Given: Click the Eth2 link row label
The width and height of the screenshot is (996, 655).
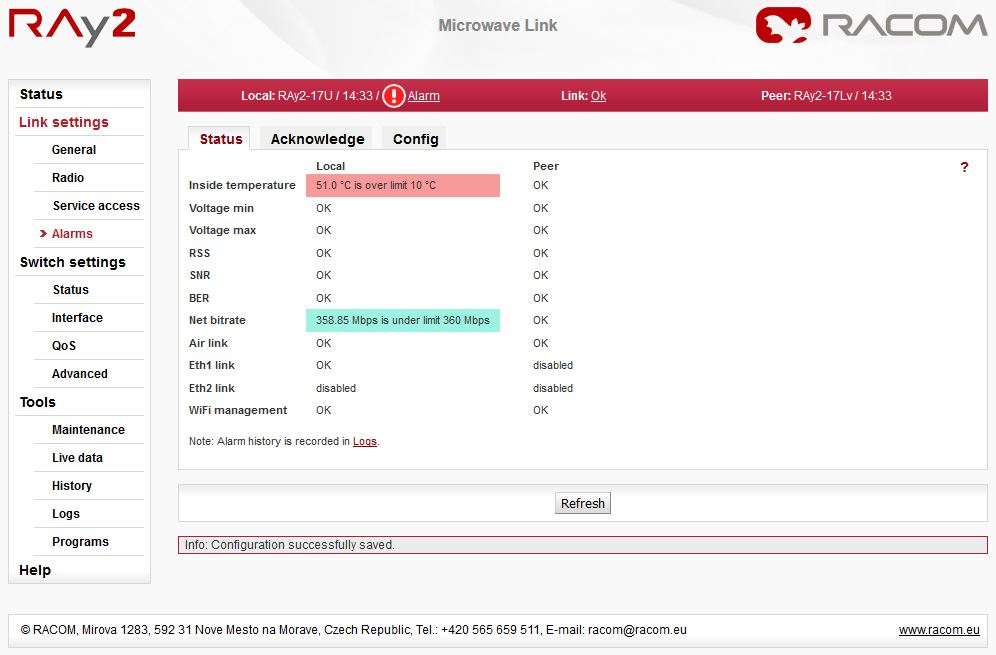Looking at the screenshot, I should coord(212,388).
